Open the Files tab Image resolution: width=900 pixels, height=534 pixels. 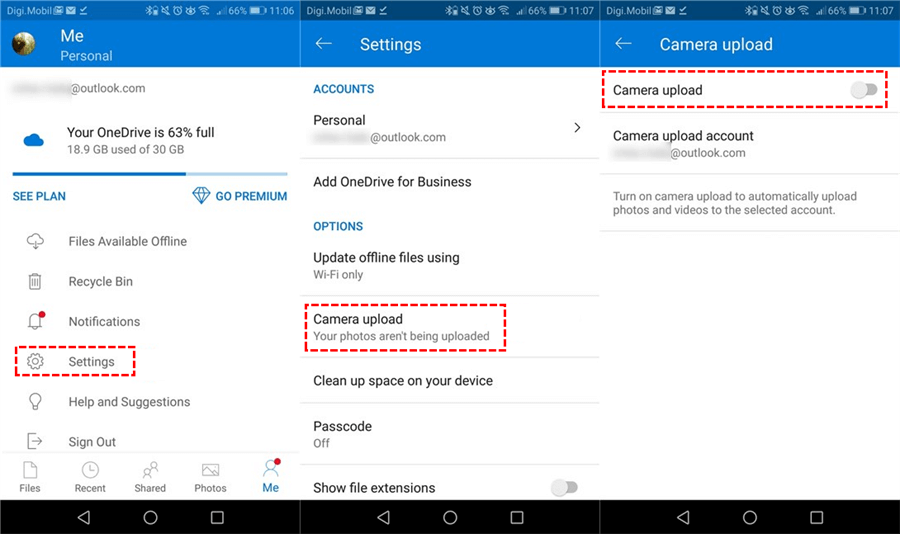(x=30, y=477)
